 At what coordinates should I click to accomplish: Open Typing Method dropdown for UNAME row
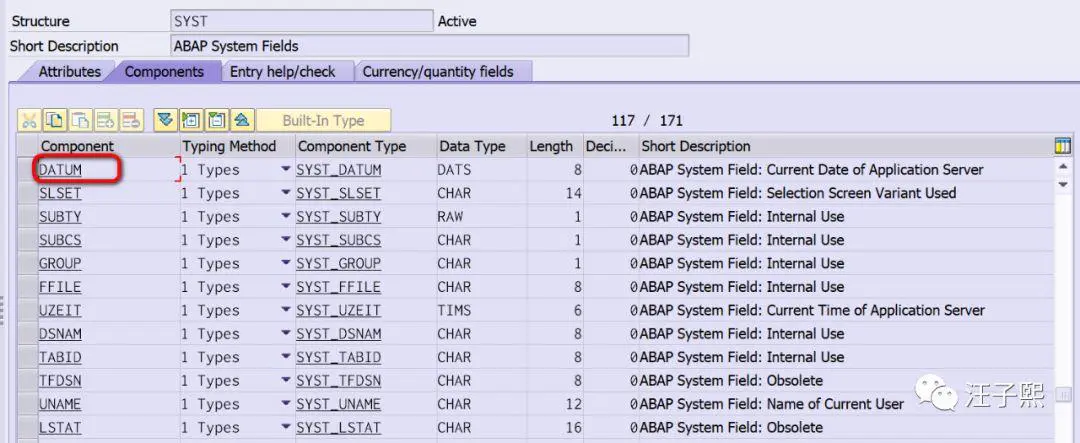tap(286, 405)
